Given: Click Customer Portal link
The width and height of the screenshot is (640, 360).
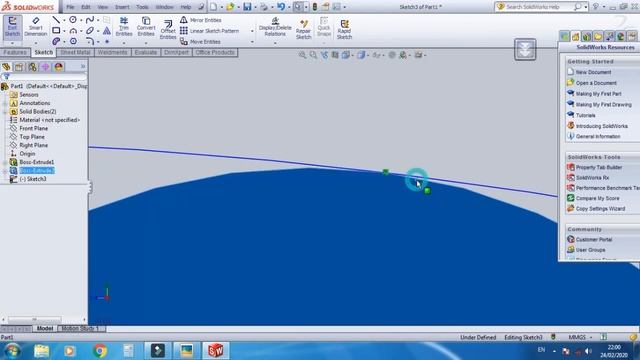Looking at the screenshot, I should [x=594, y=240].
